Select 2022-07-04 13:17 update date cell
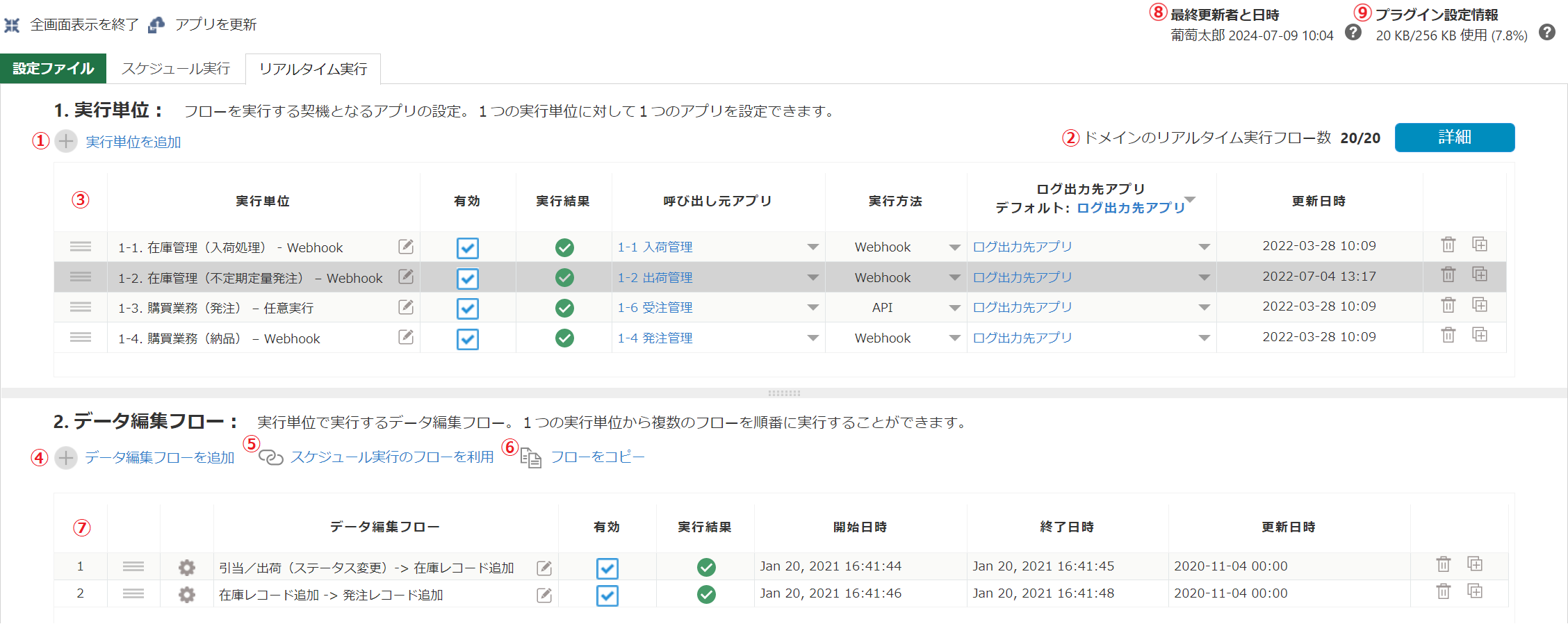 [x=1319, y=277]
